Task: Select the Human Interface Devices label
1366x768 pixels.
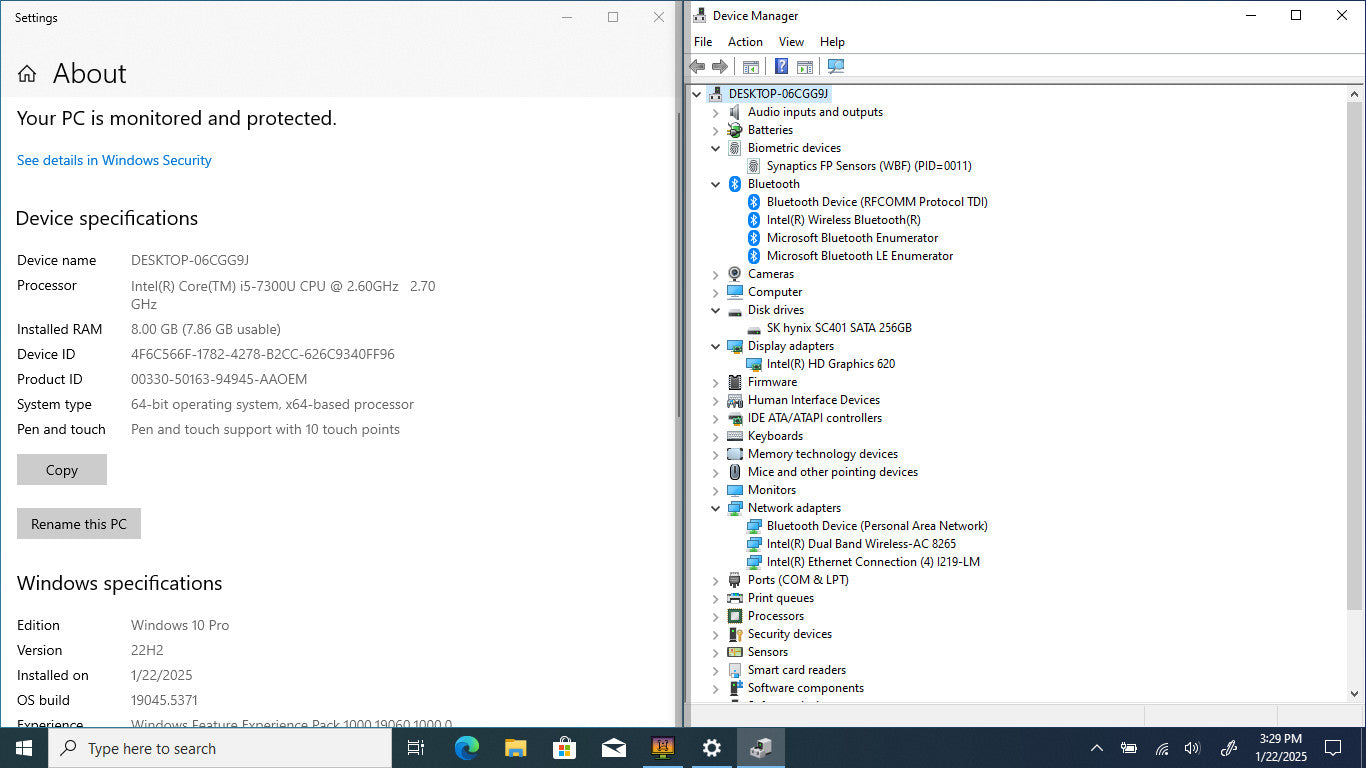Action: coord(814,400)
